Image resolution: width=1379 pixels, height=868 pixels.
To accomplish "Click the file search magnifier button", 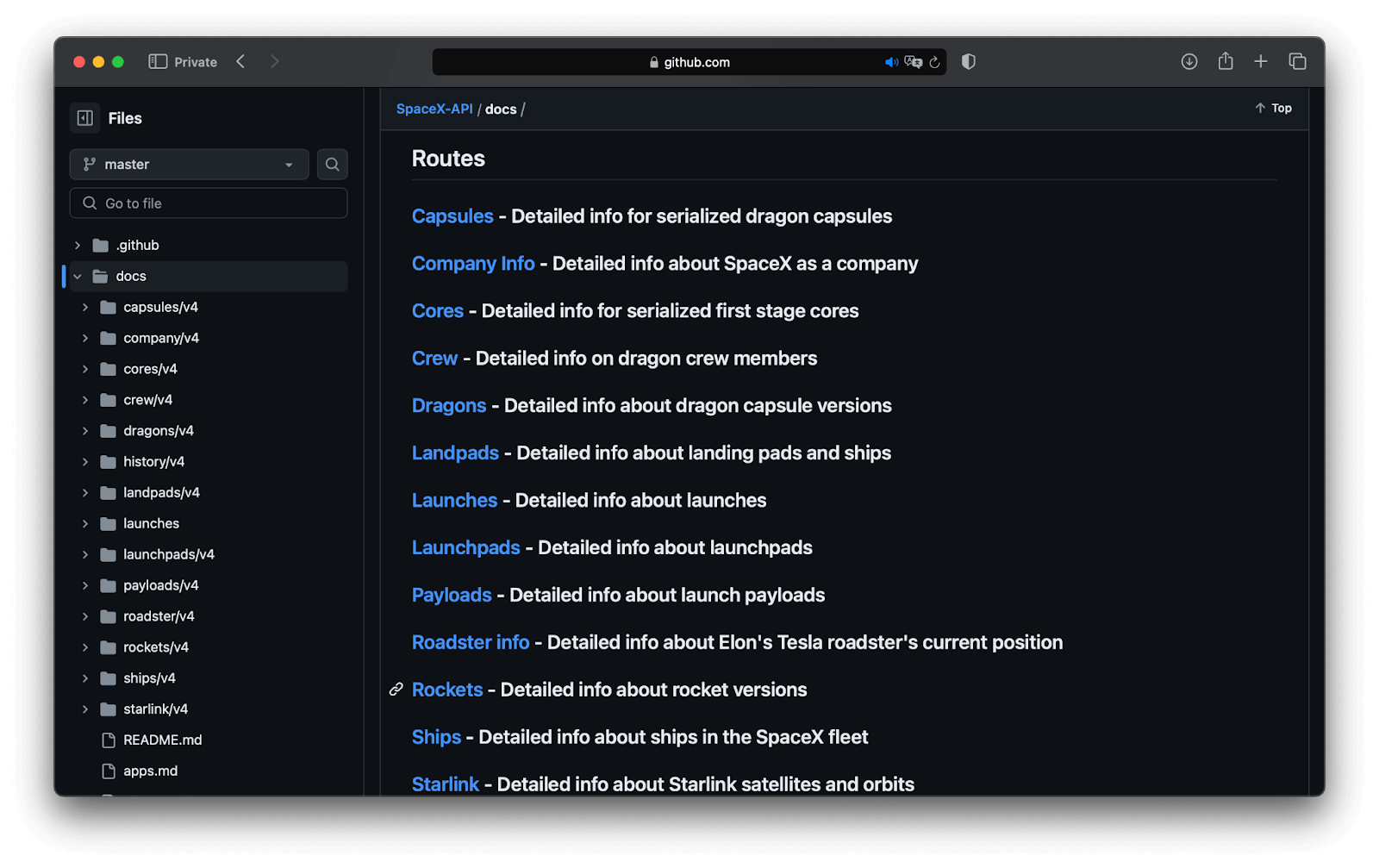I will (x=332, y=164).
